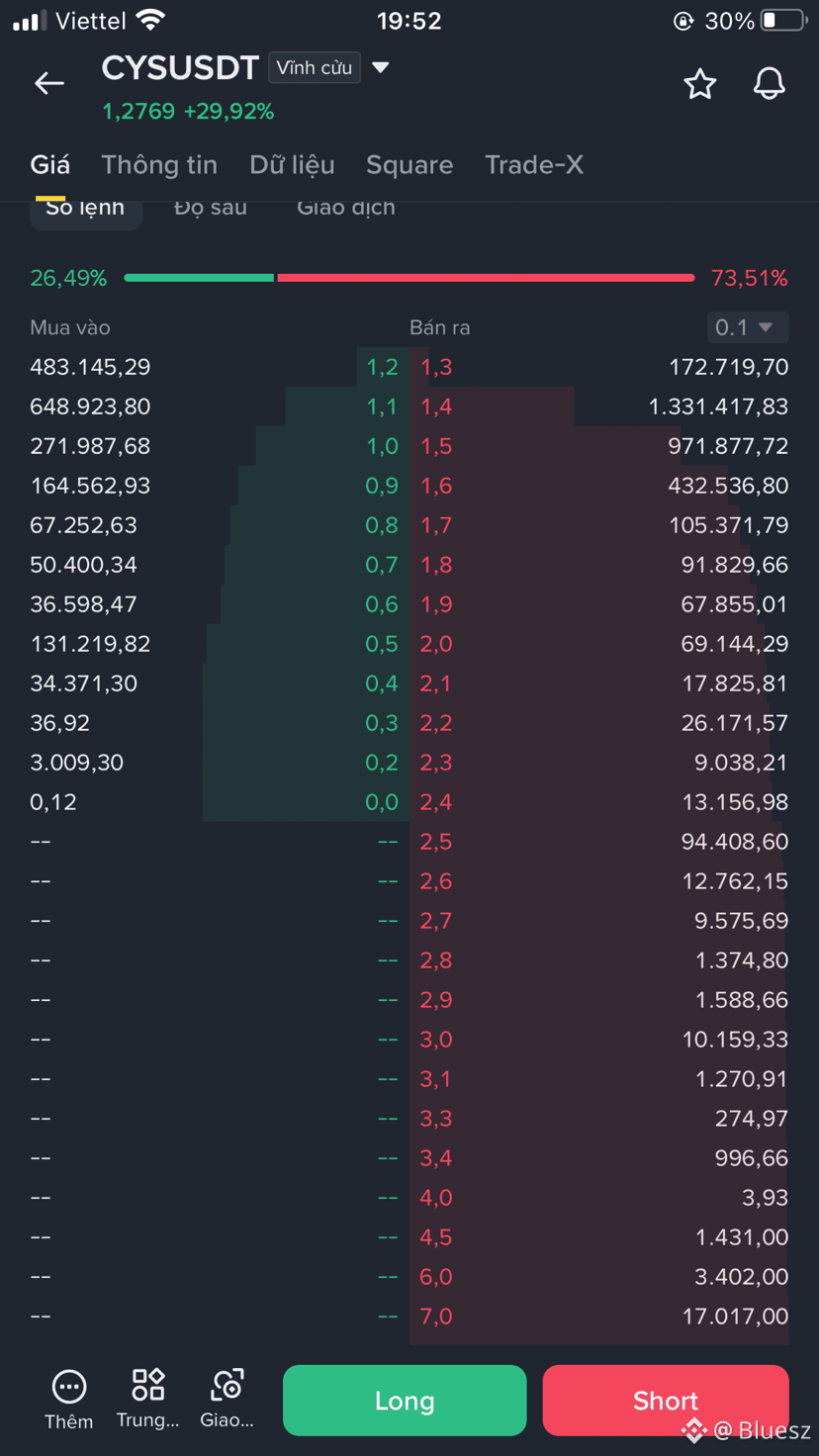Tap ask amount 971.877,72
The image size is (819, 1456).
pyautogui.click(x=728, y=446)
